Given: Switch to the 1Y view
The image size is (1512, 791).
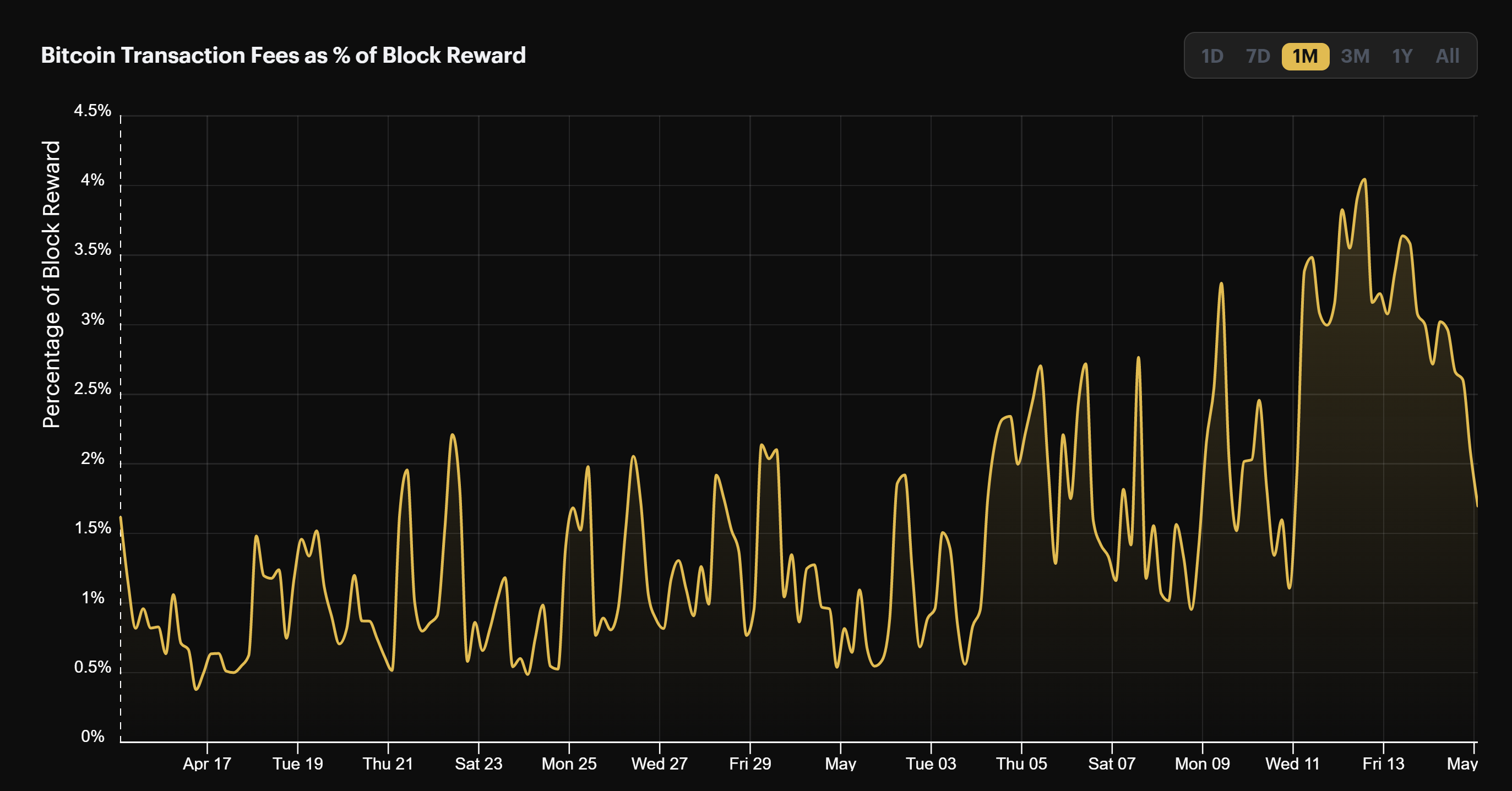Looking at the screenshot, I should (1402, 56).
